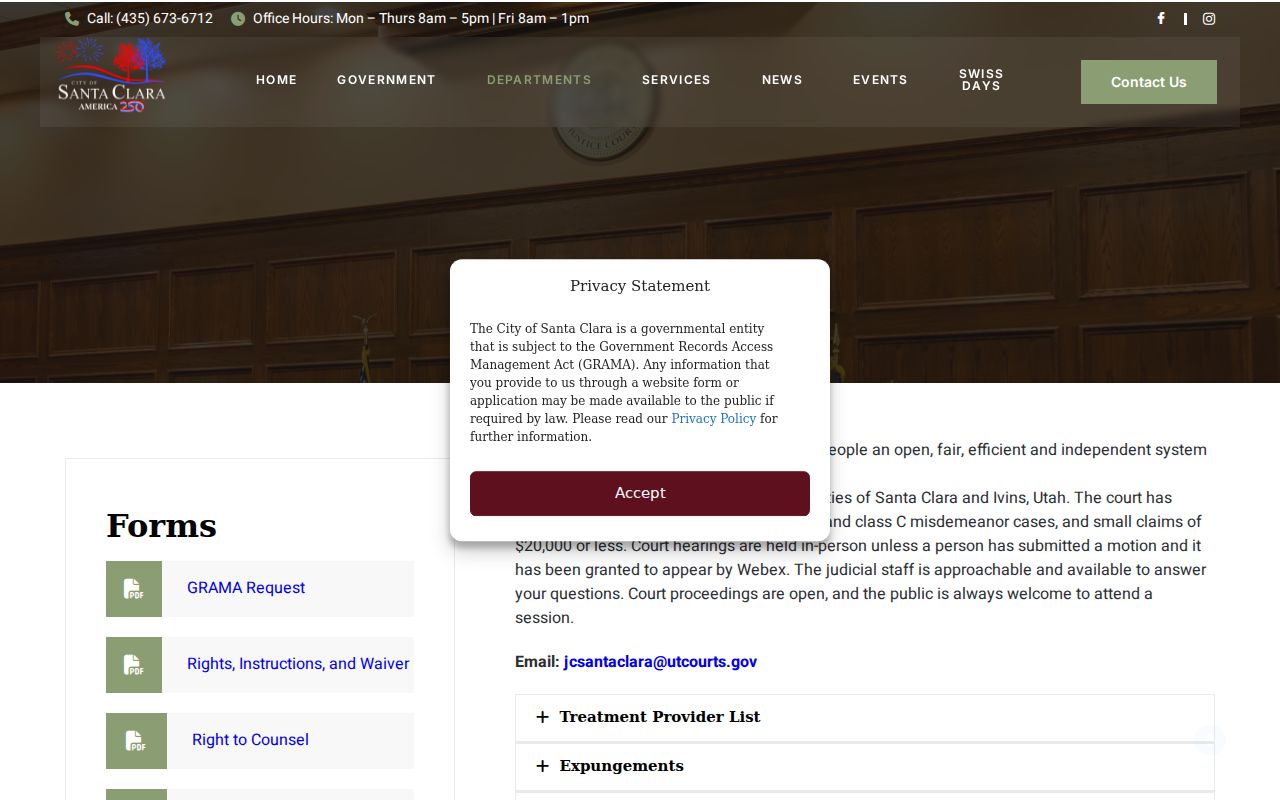The height and width of the screenshot is (800, 1280).
Task: Open the Departments menu
Action: [x=539, y=80]
